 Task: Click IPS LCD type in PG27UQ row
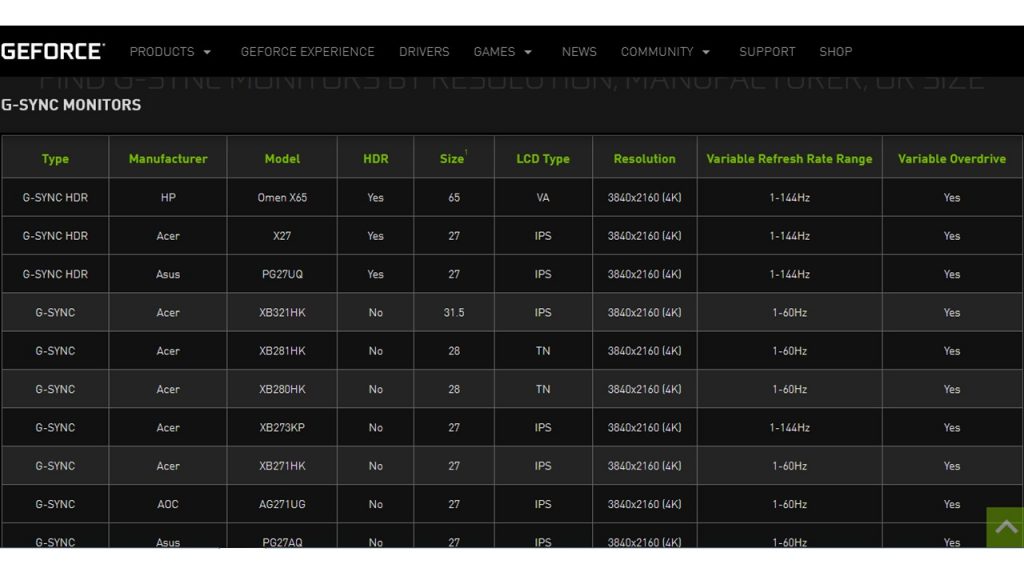coord(543,274)
